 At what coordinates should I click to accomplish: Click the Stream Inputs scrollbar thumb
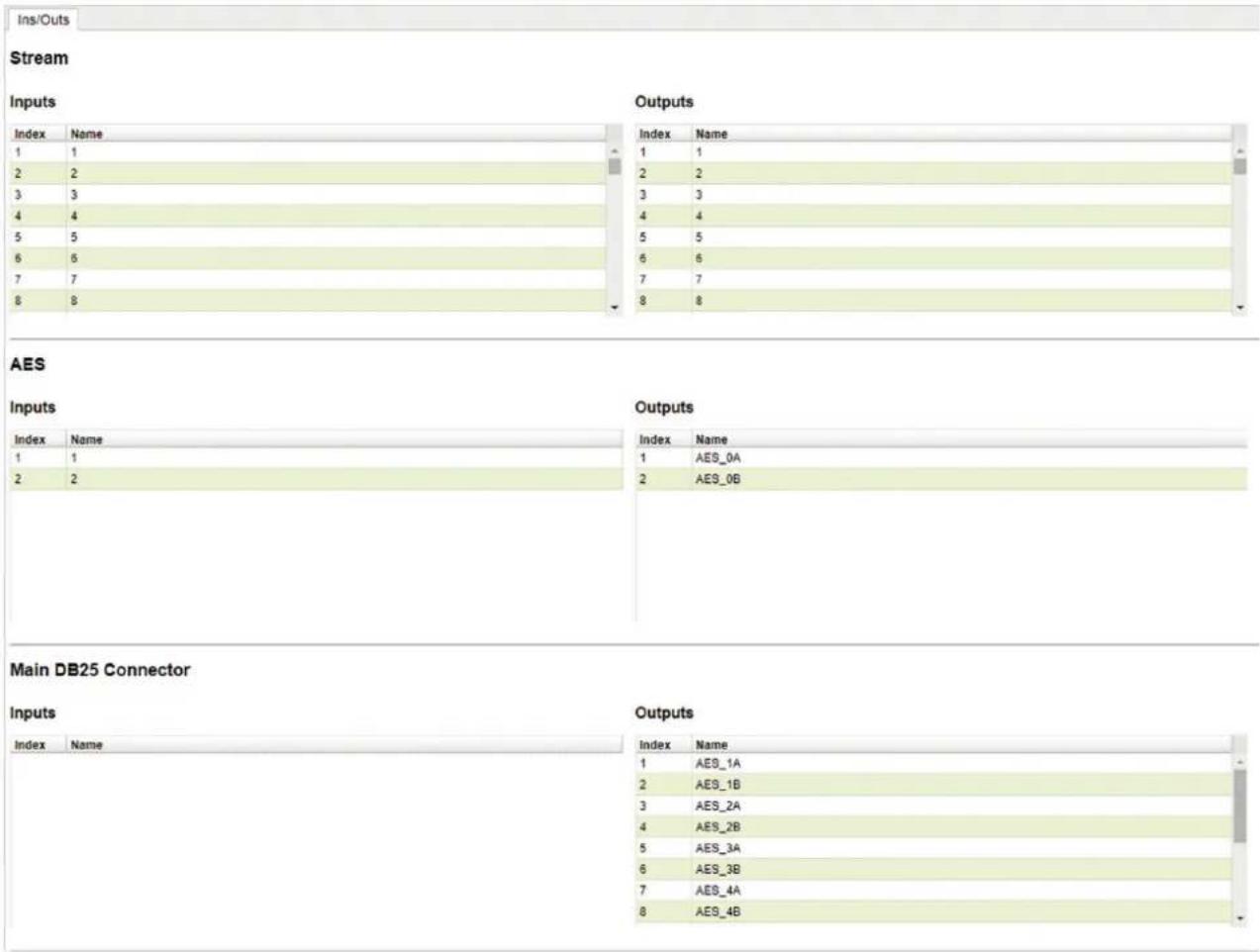pos(615,166)
